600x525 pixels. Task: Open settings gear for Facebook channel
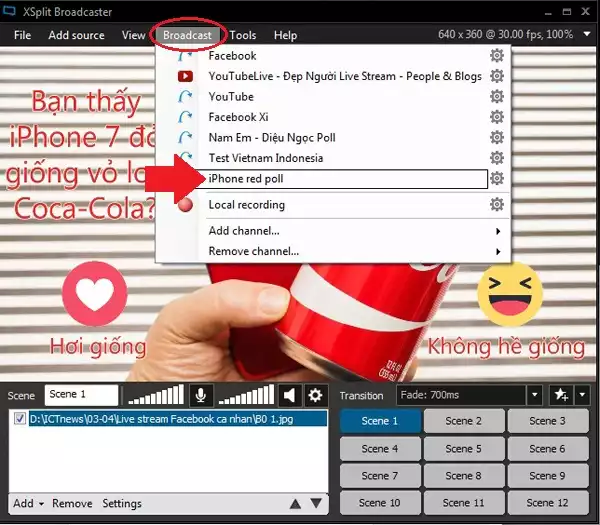(x=497, y=56)
